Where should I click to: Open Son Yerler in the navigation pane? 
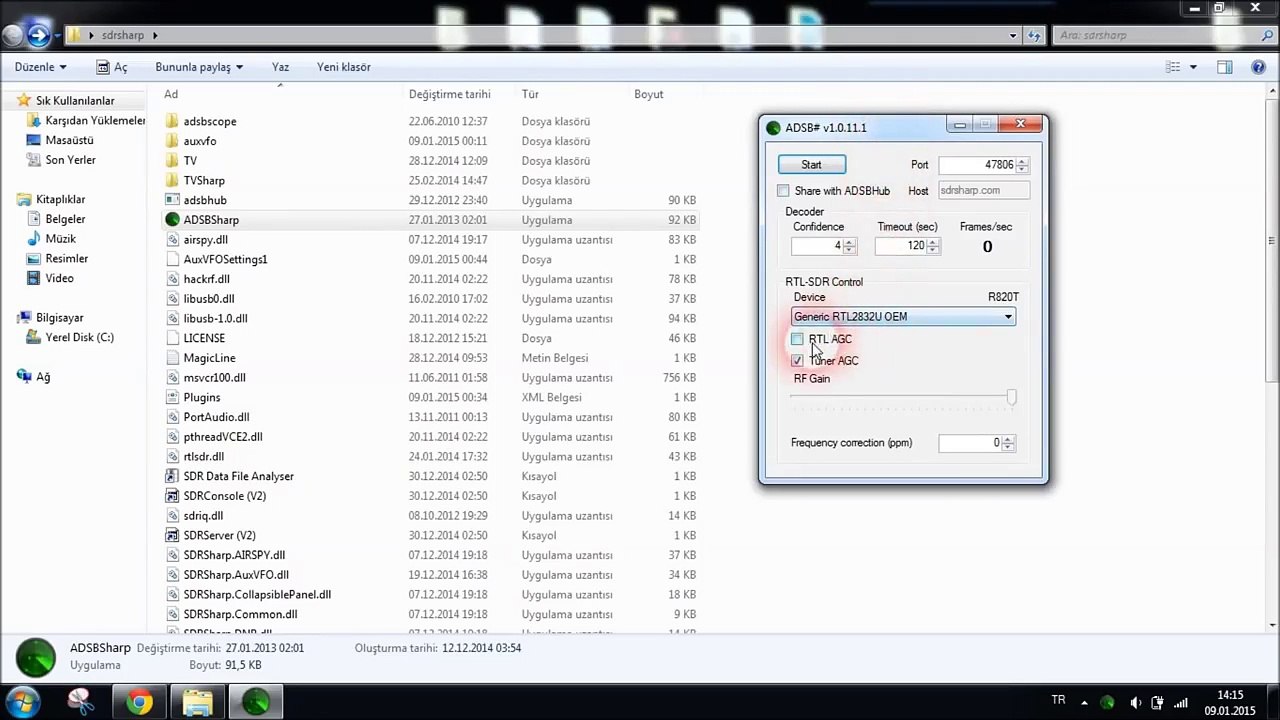70,160
